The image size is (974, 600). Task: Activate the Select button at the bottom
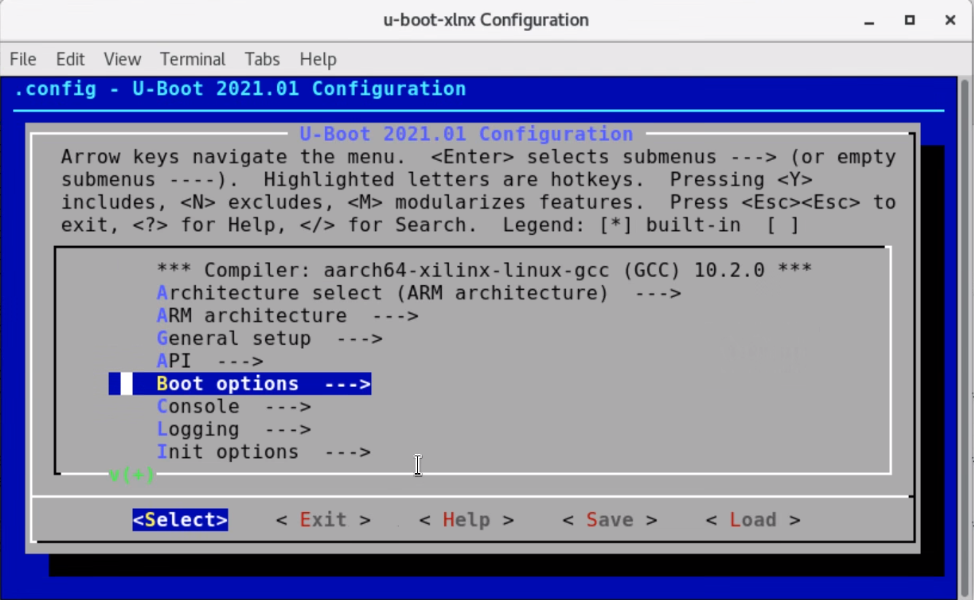(180, 519)
